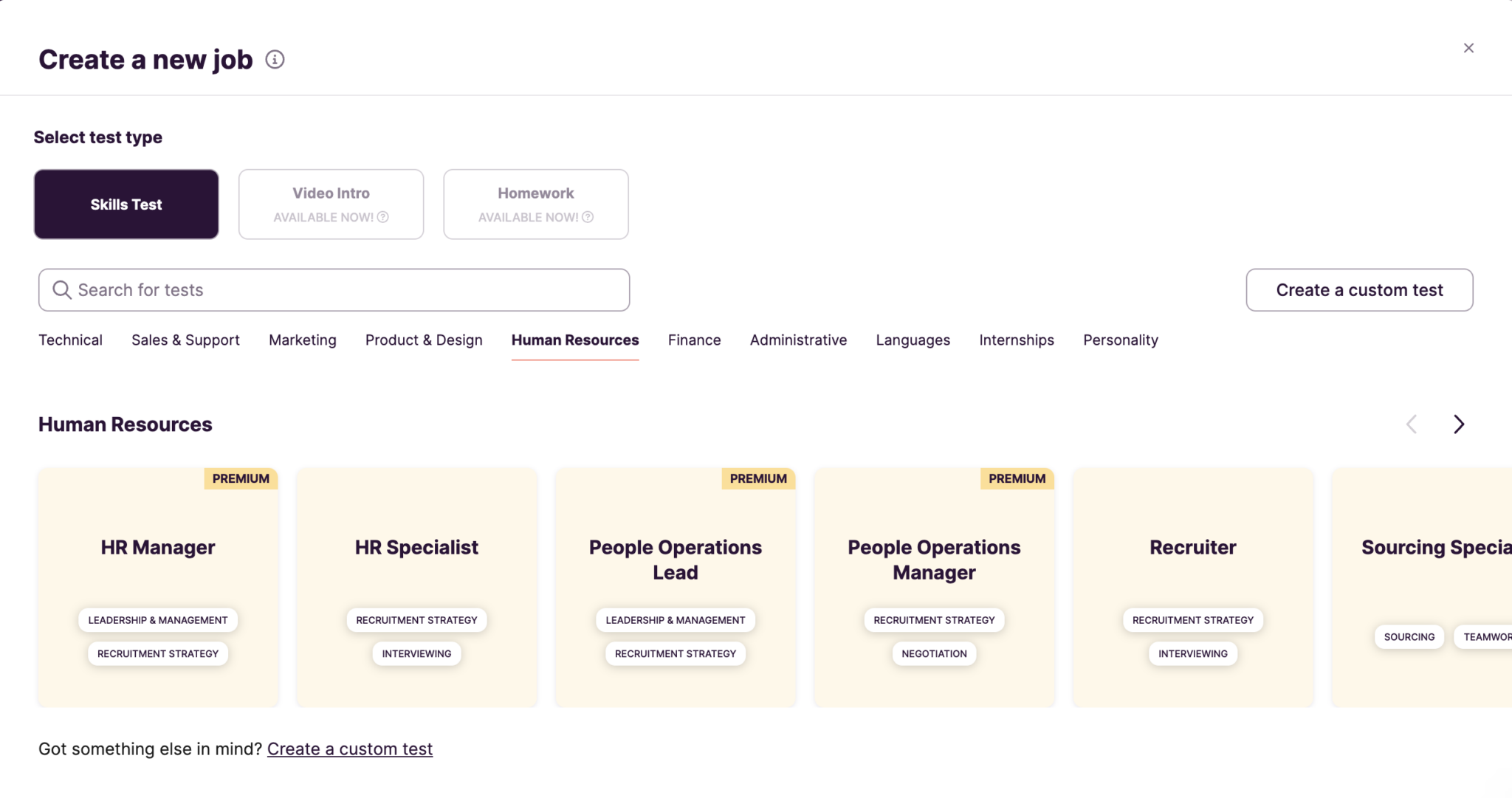
Task: Open the help tooltip on Homework
Action: pyautogui.click(x=587, y=217)
